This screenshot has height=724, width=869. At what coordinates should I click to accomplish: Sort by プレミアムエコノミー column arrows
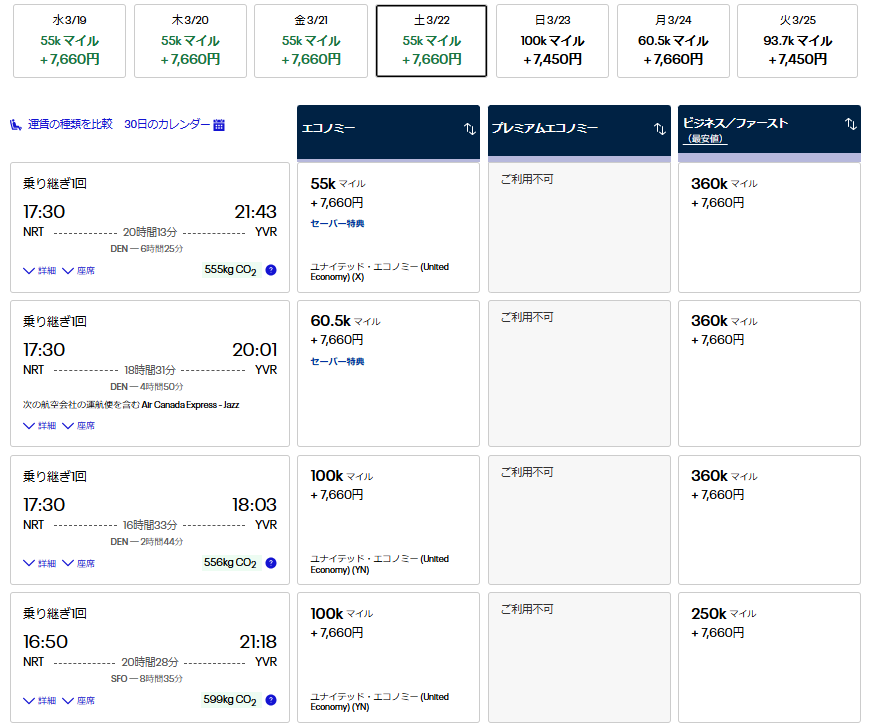[x=659, y=129]
